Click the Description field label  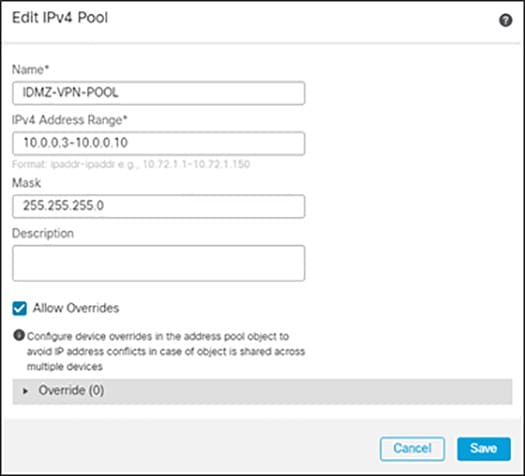click(43, 233)
